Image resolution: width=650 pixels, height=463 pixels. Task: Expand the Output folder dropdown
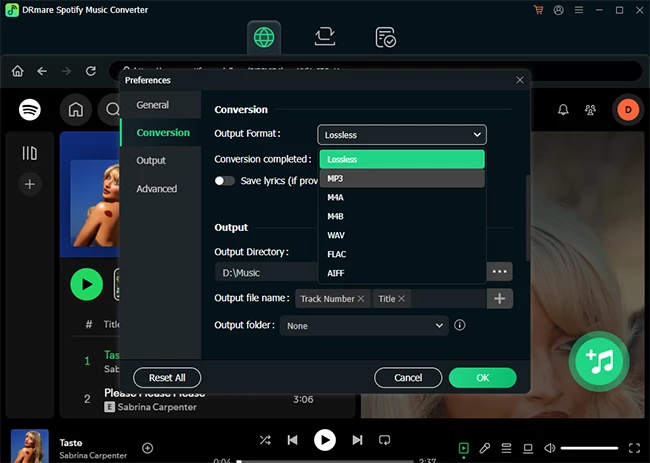(439, 325)
